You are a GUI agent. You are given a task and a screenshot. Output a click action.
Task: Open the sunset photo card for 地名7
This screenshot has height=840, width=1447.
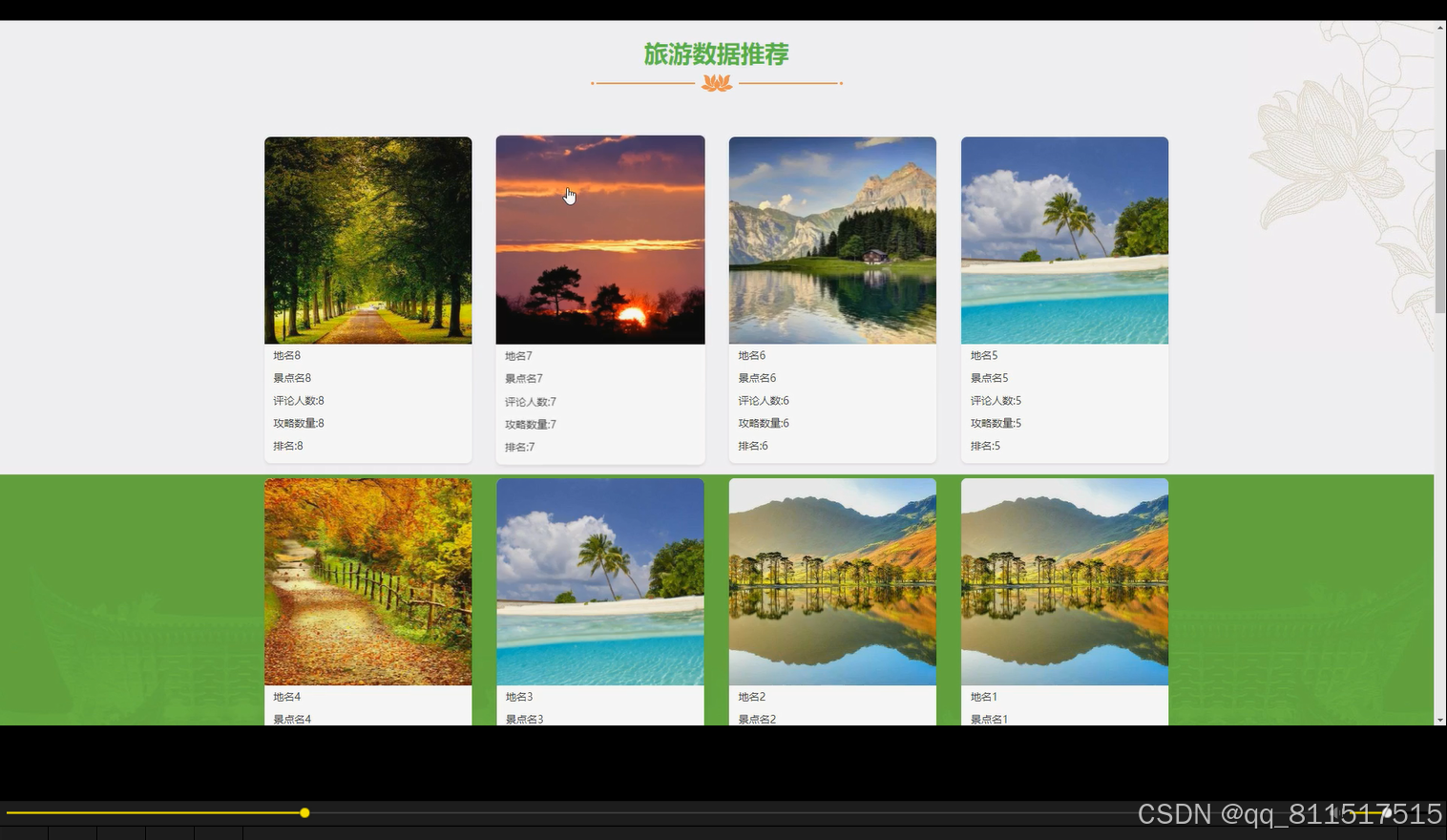pos(599,240)
